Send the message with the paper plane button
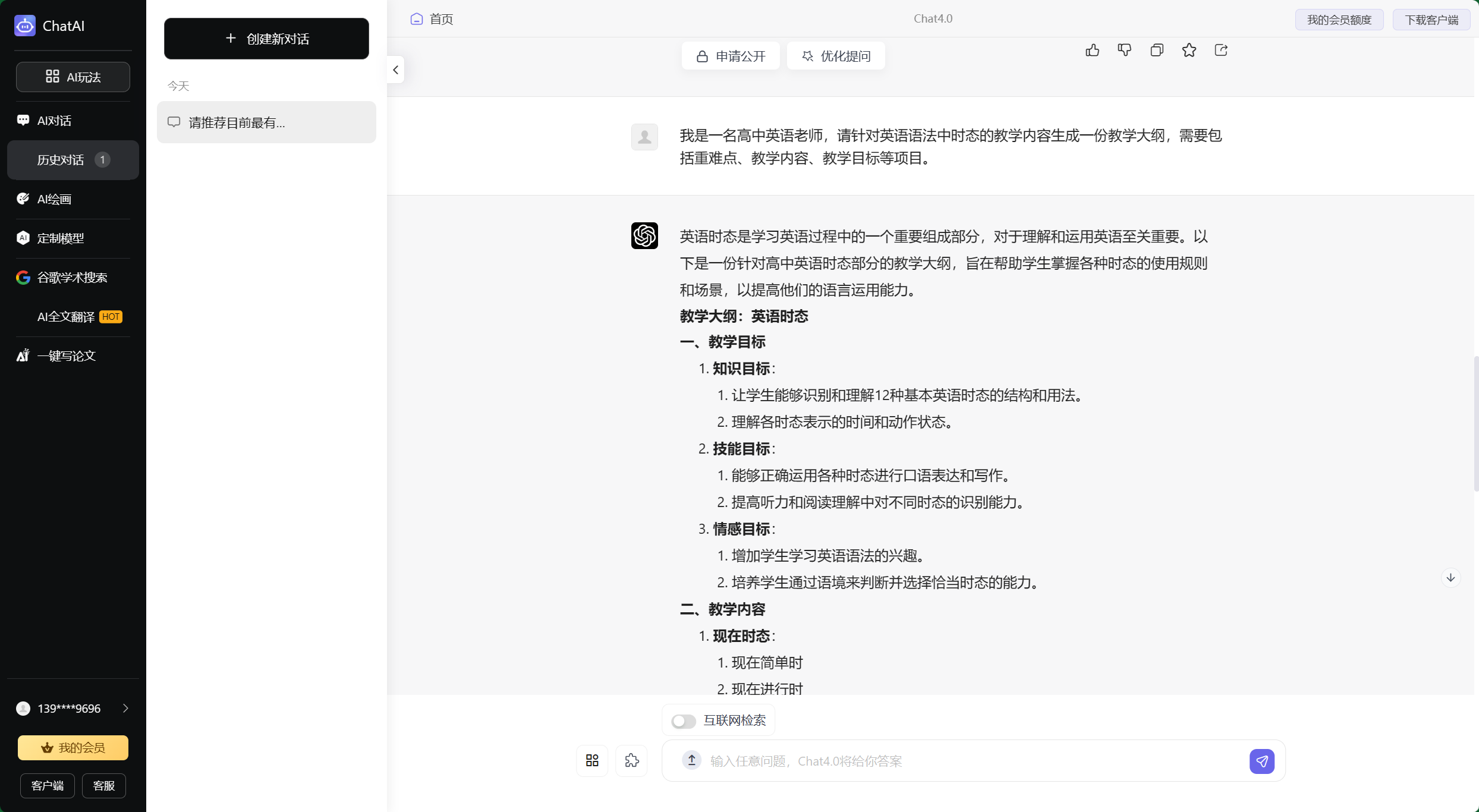This screenshot has height=812, width=1479. 1262,761
